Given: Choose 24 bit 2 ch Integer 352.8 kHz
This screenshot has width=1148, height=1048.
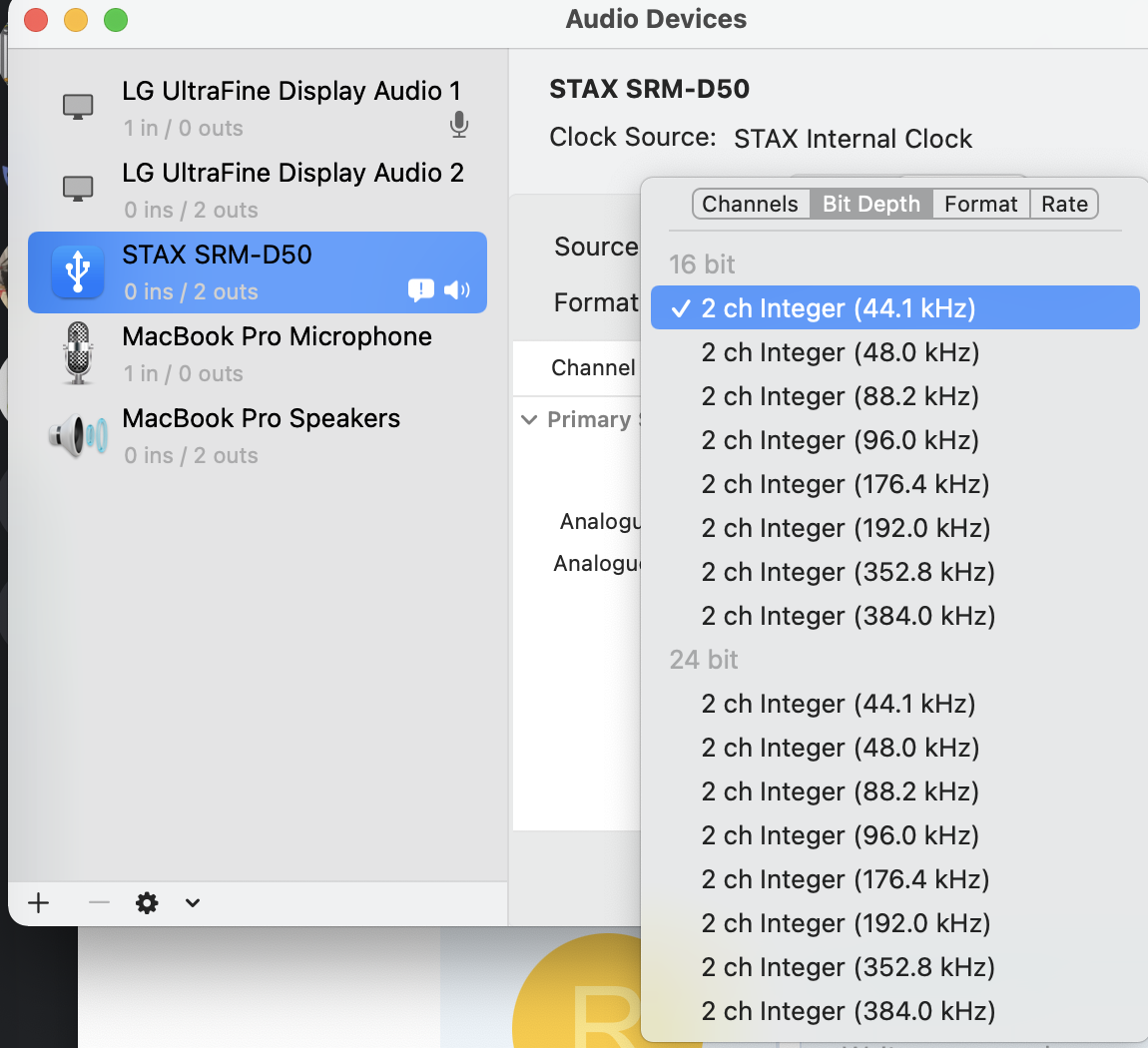Looking at the screenshot, I should coord(894,967).
